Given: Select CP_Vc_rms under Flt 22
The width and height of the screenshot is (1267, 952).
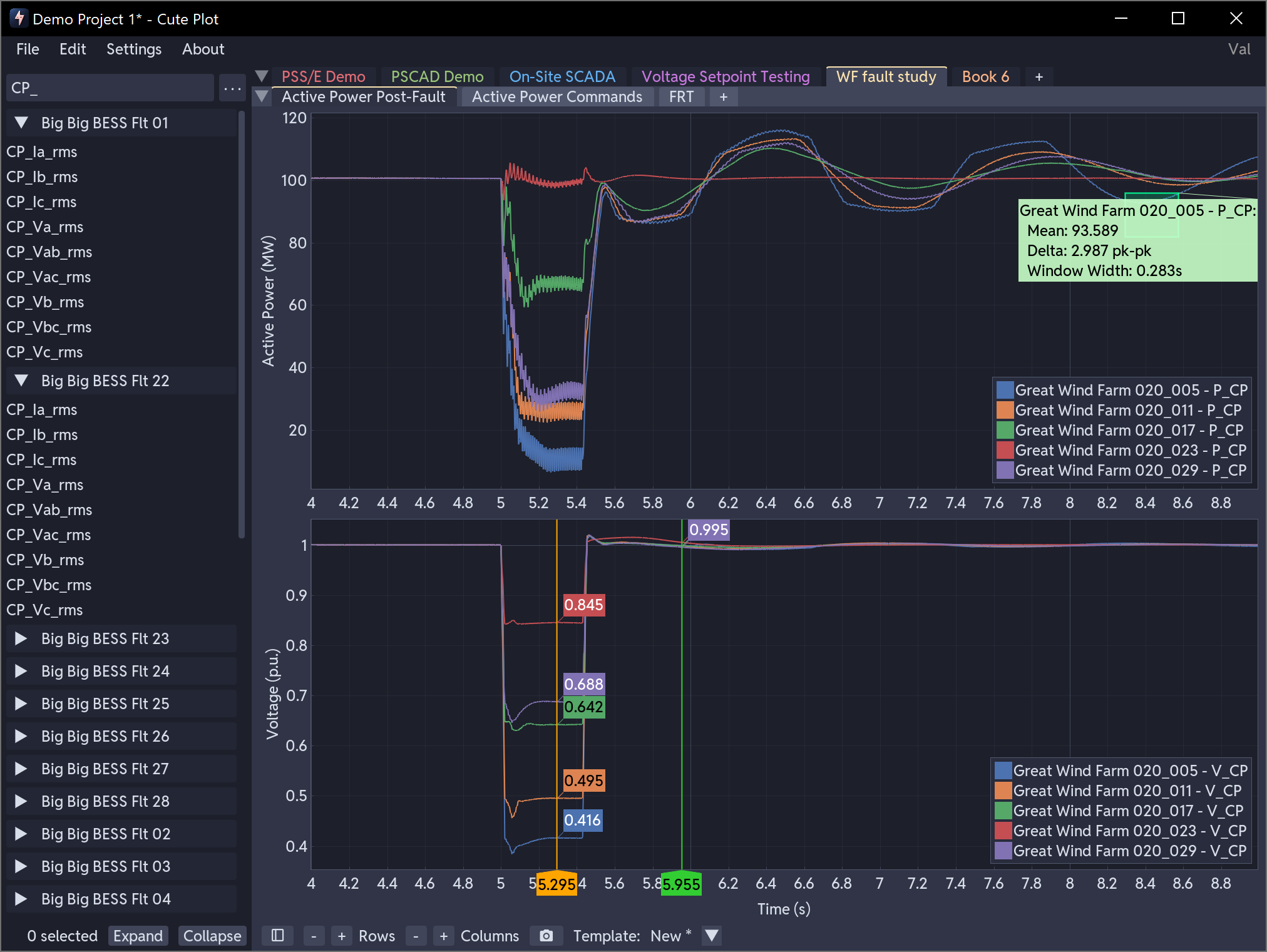Looking at the screenshot, I should [44, 610].
